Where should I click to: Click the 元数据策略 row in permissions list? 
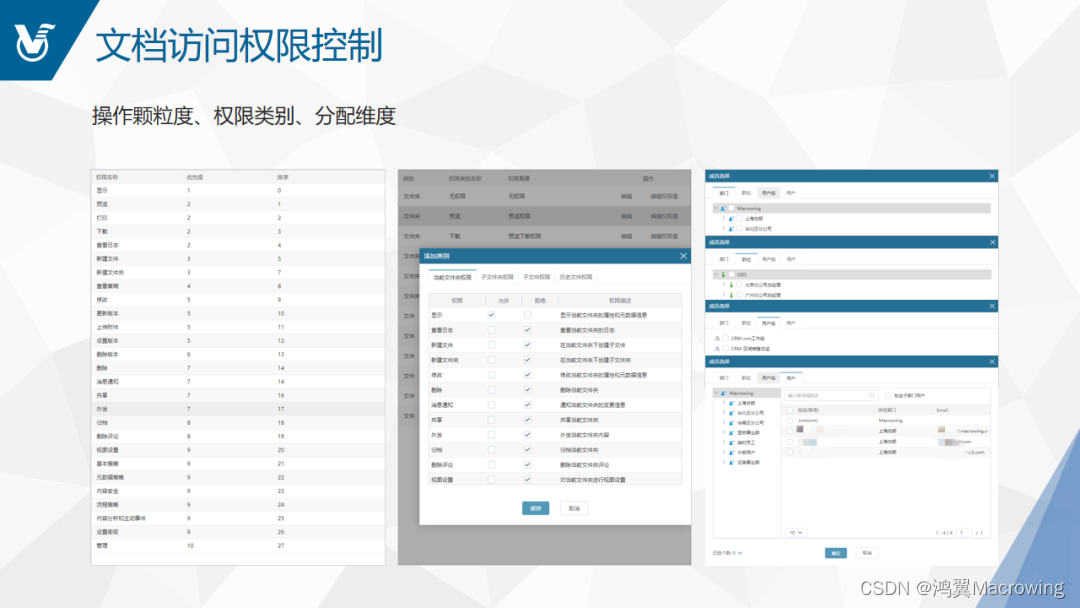pos(238,477)
